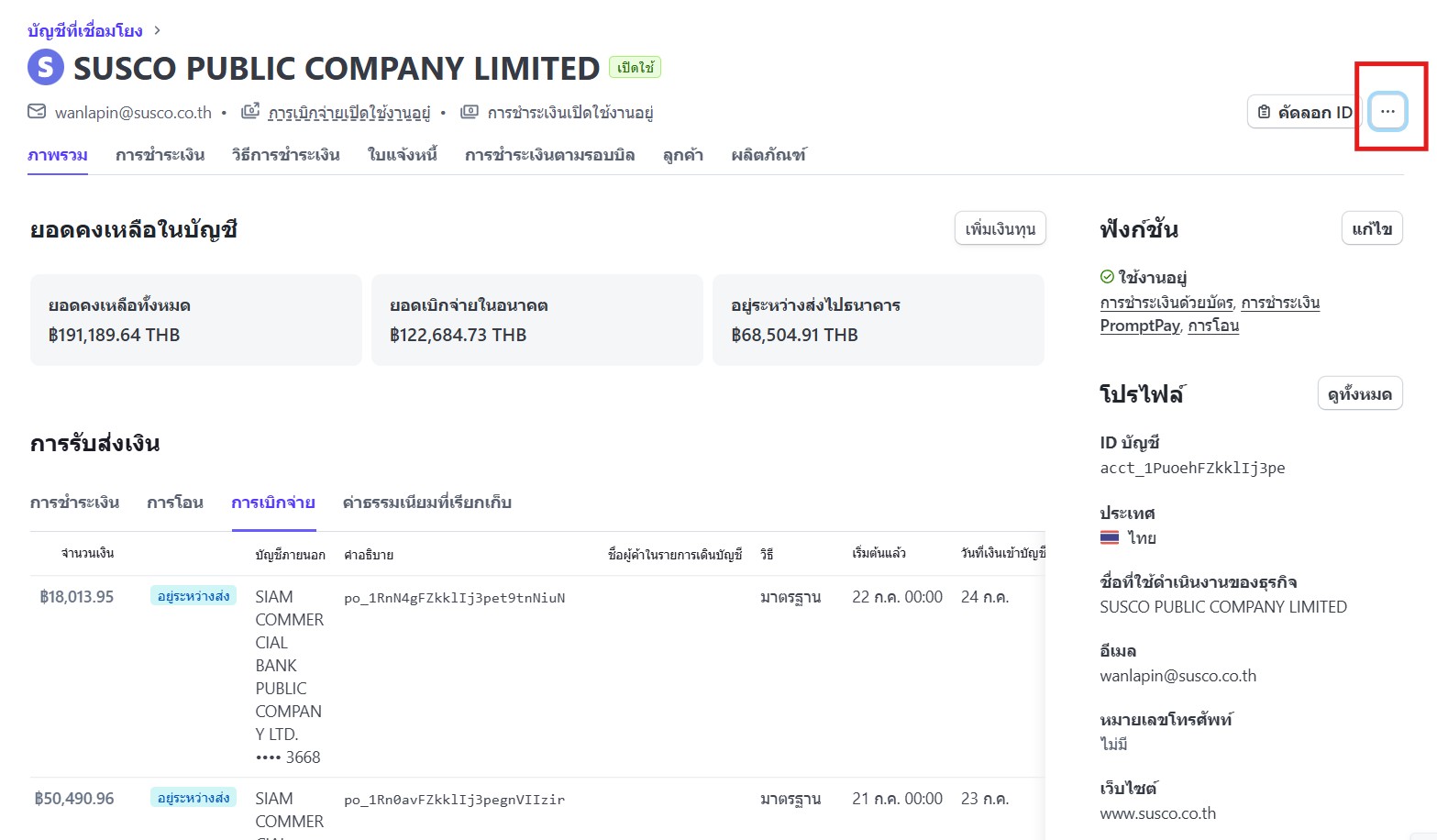Viewport: 1437px width, 840px height.
Task: Select the ลูกค้า customers tab
Action: 682,155
